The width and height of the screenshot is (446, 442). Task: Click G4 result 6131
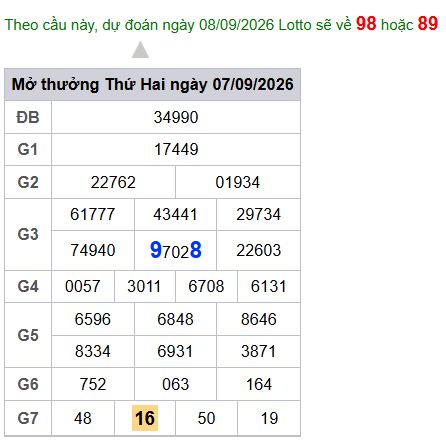(269, 286)
